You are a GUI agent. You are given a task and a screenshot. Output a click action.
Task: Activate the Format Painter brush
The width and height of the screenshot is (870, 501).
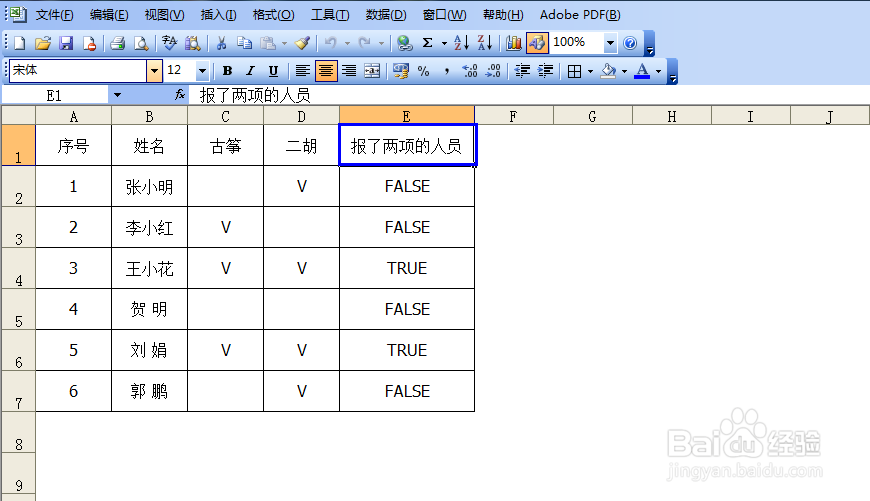(x=302, y=43)
